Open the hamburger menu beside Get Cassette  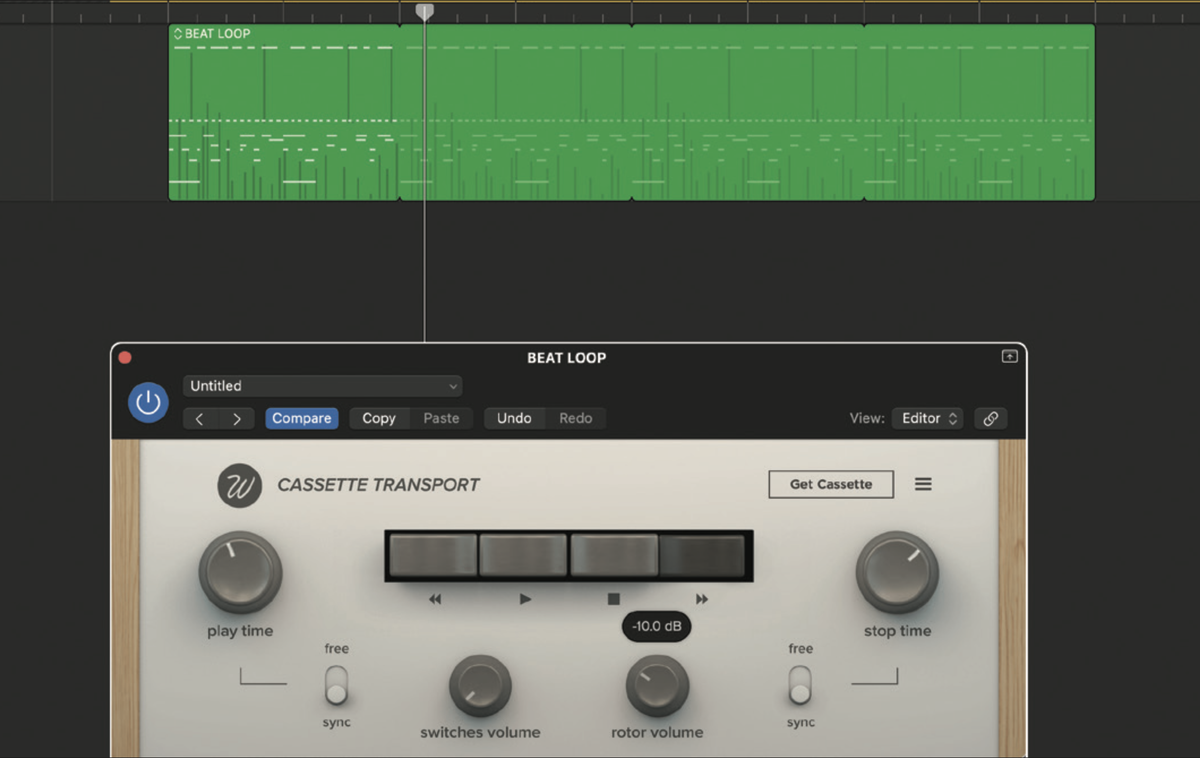923,483
